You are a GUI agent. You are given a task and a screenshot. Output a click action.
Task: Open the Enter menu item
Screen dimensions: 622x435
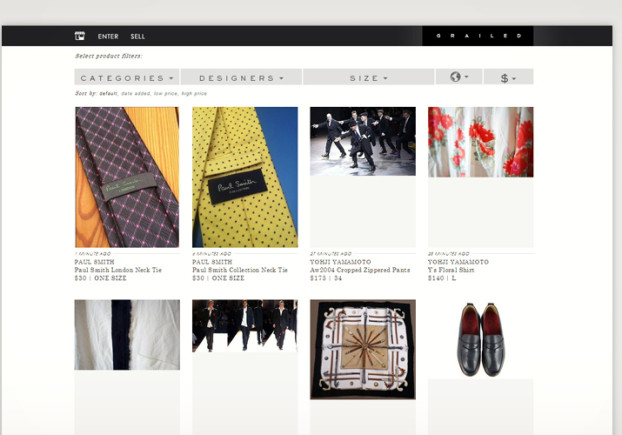[x=108, y=36]
